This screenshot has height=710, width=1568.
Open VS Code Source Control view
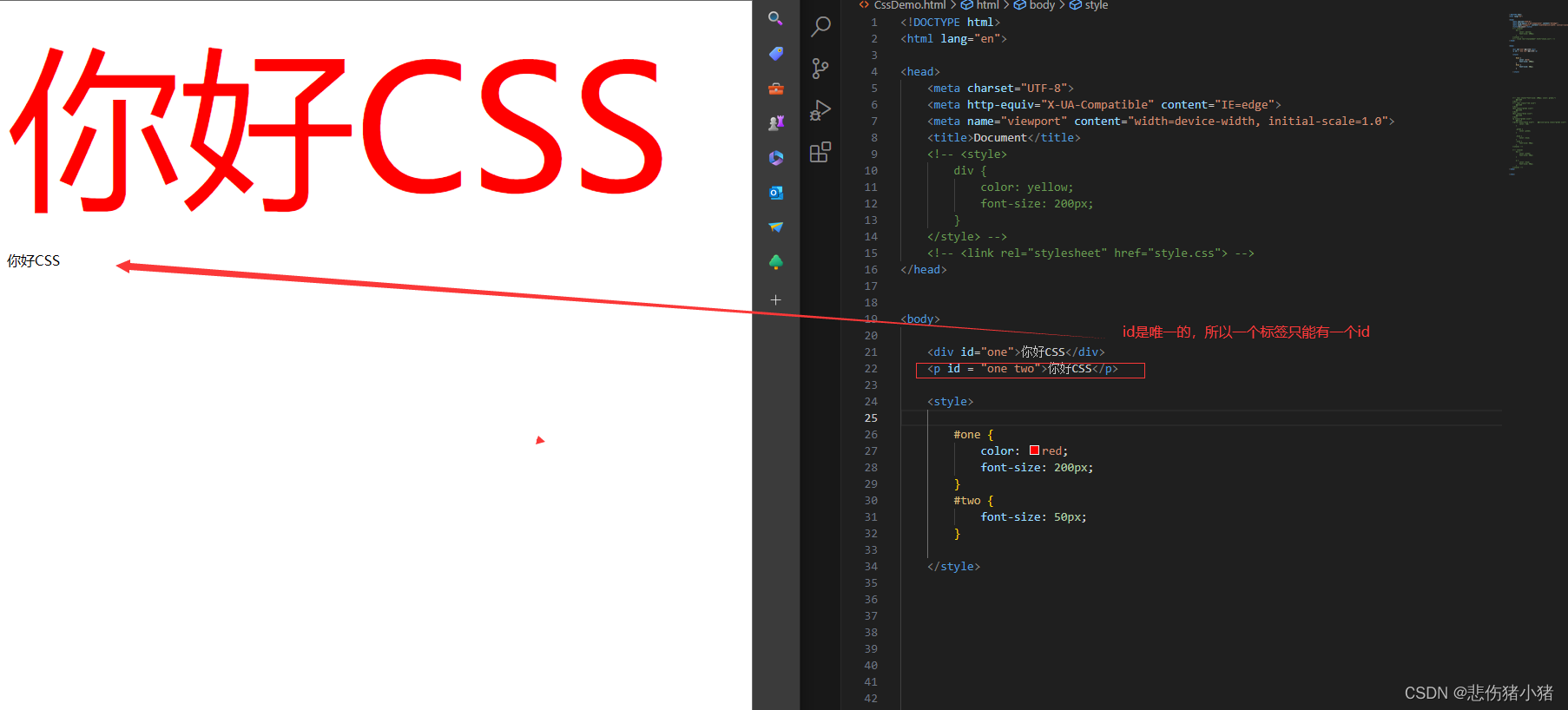(820, 69)
